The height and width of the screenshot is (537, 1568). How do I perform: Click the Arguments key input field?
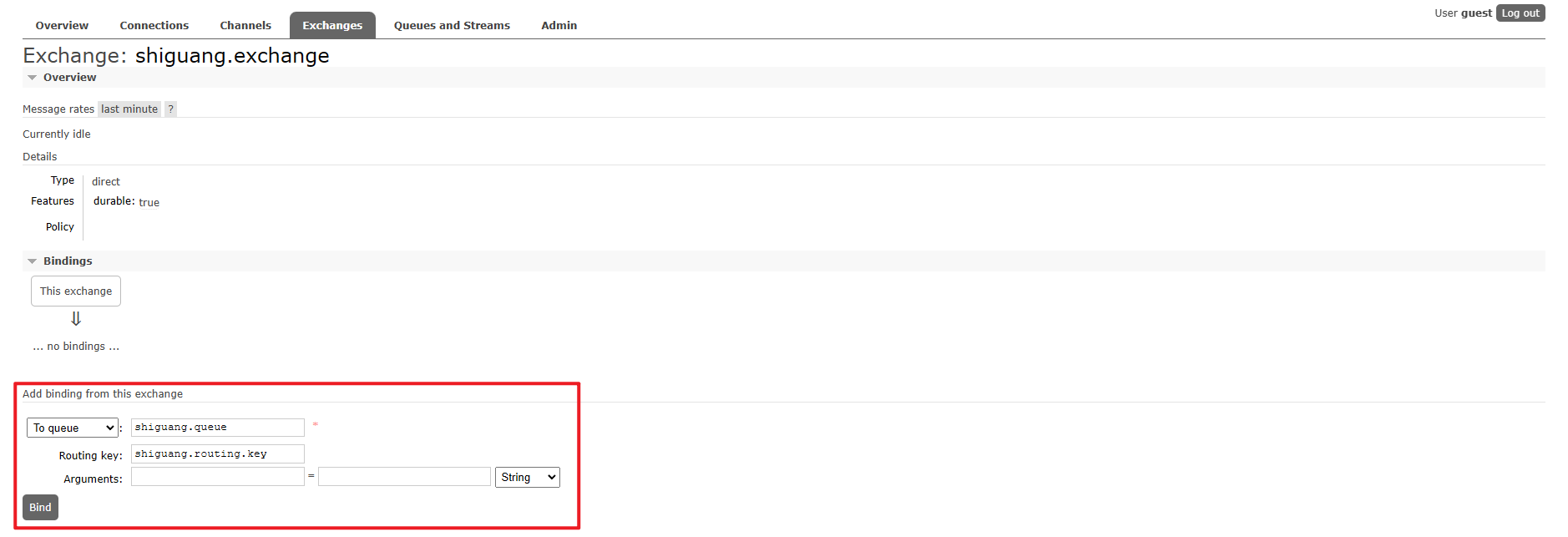click(x=218, y=477)
